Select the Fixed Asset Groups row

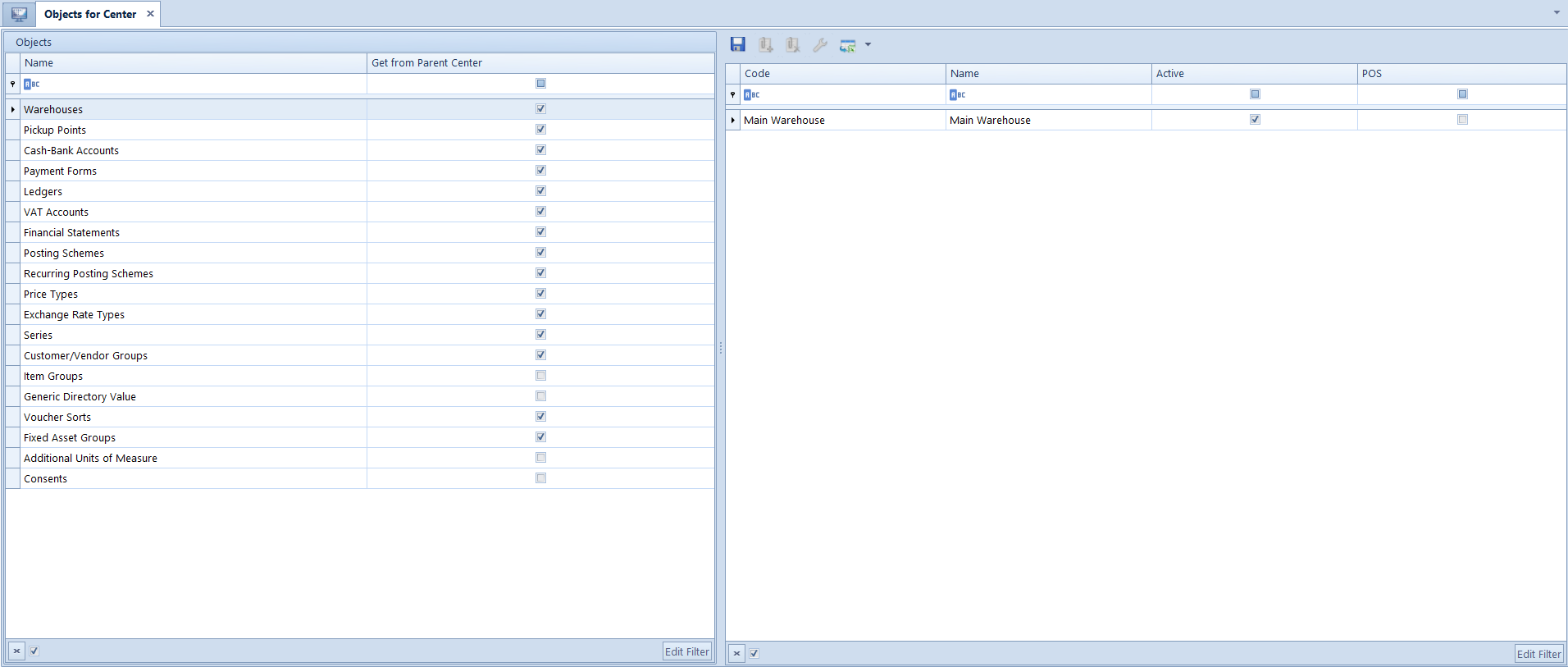[x=360, y=437]
